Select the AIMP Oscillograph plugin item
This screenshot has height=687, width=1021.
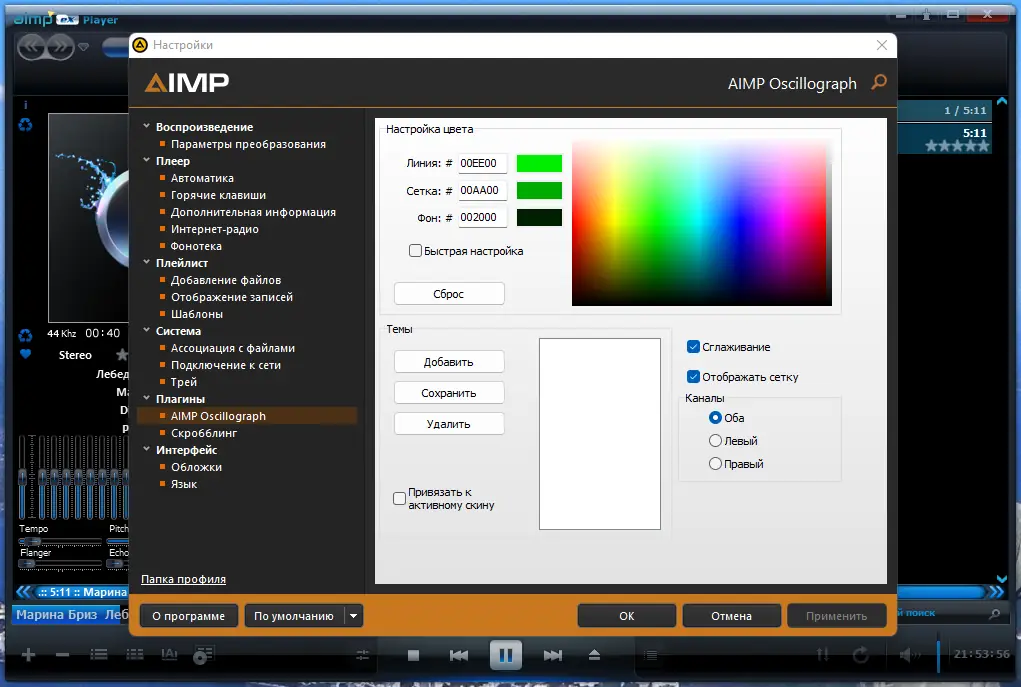pos(247,415)
